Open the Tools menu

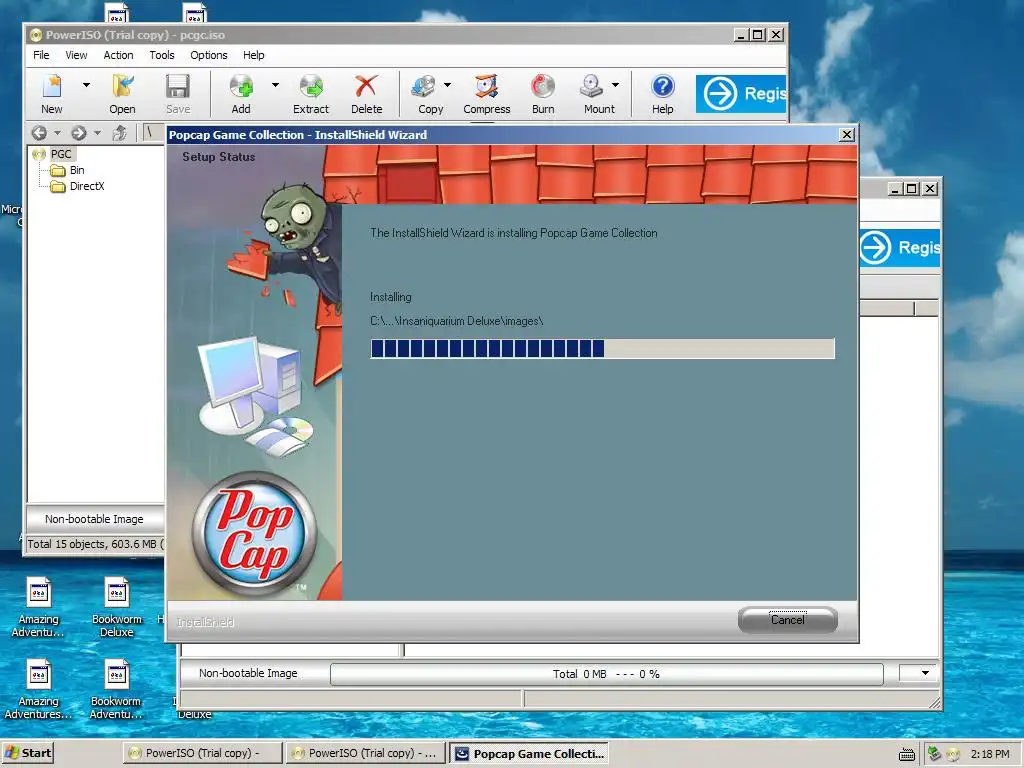pyautogui.click(x=162, y=55)
